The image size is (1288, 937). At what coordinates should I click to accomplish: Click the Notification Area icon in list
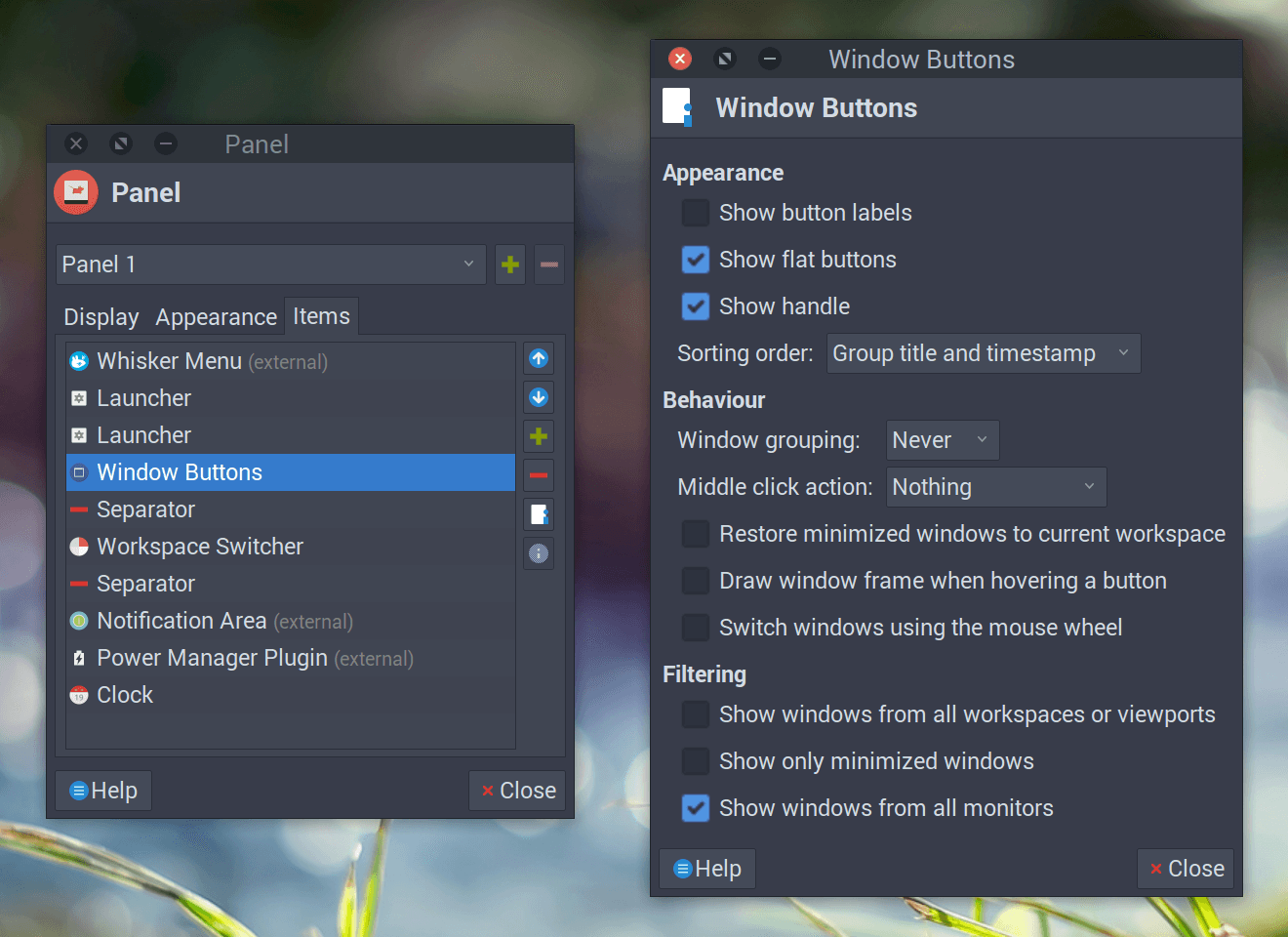click(x=79, y=621)
